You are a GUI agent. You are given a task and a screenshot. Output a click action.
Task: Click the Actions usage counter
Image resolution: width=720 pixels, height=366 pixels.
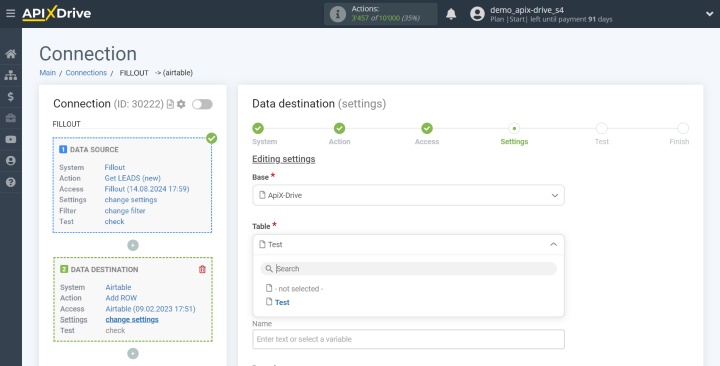point(381,14)
